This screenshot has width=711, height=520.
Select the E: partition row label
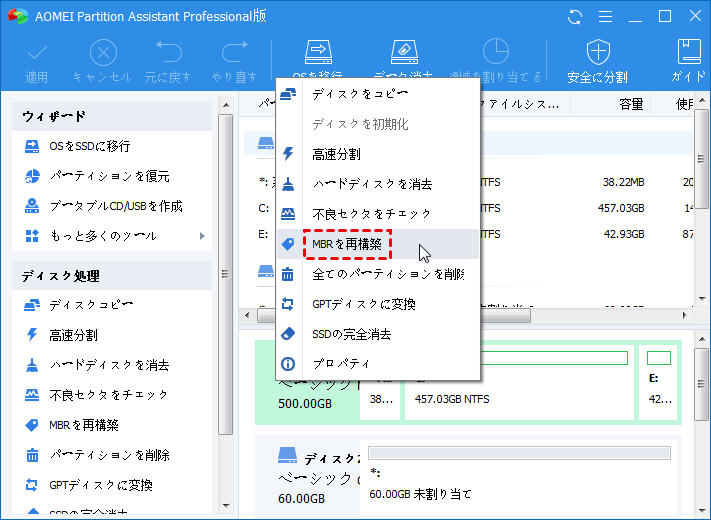pos(263,234)
